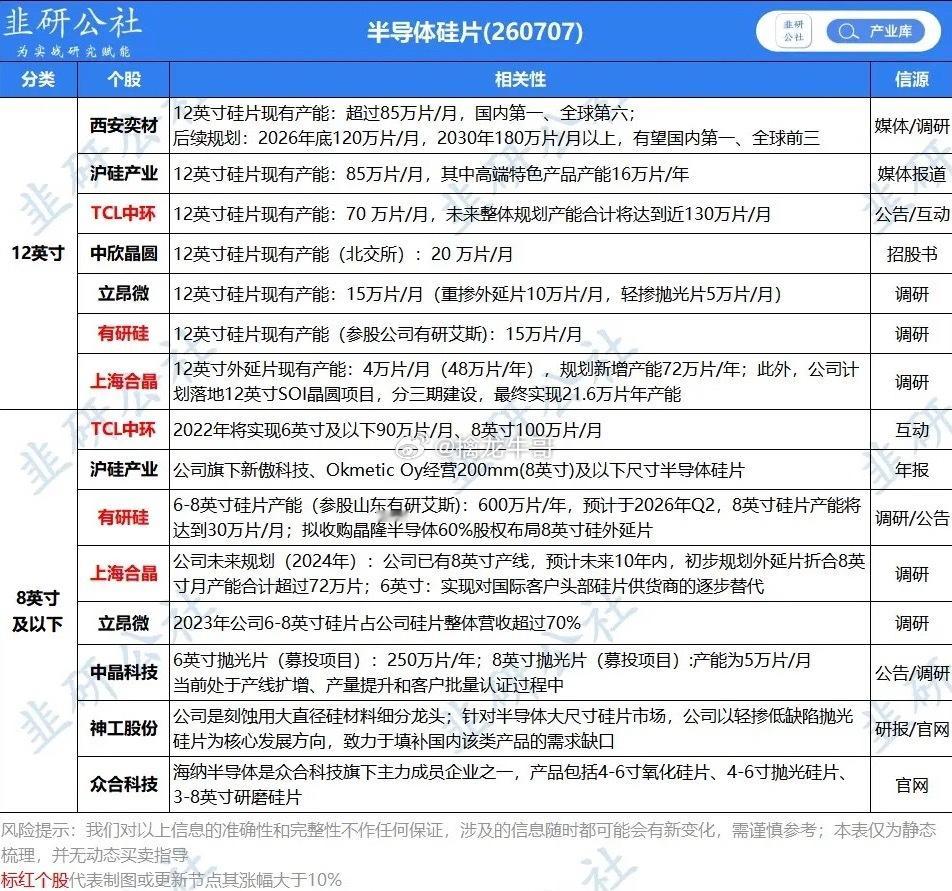Click the 8英寸及以下 category cell
This screenshot has width=952, height=891.
pyautogui.click(x=38, y=611)
